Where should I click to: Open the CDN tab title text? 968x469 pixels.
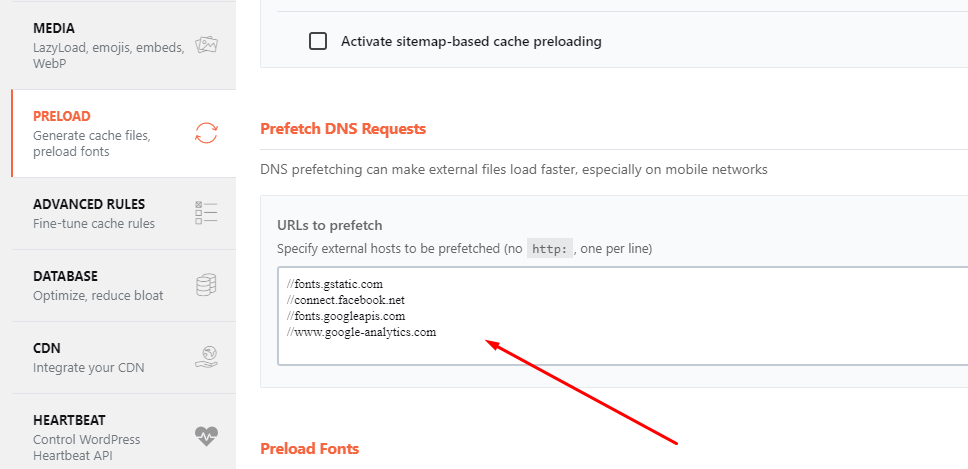pyautogui.click(x=47, y=348)
